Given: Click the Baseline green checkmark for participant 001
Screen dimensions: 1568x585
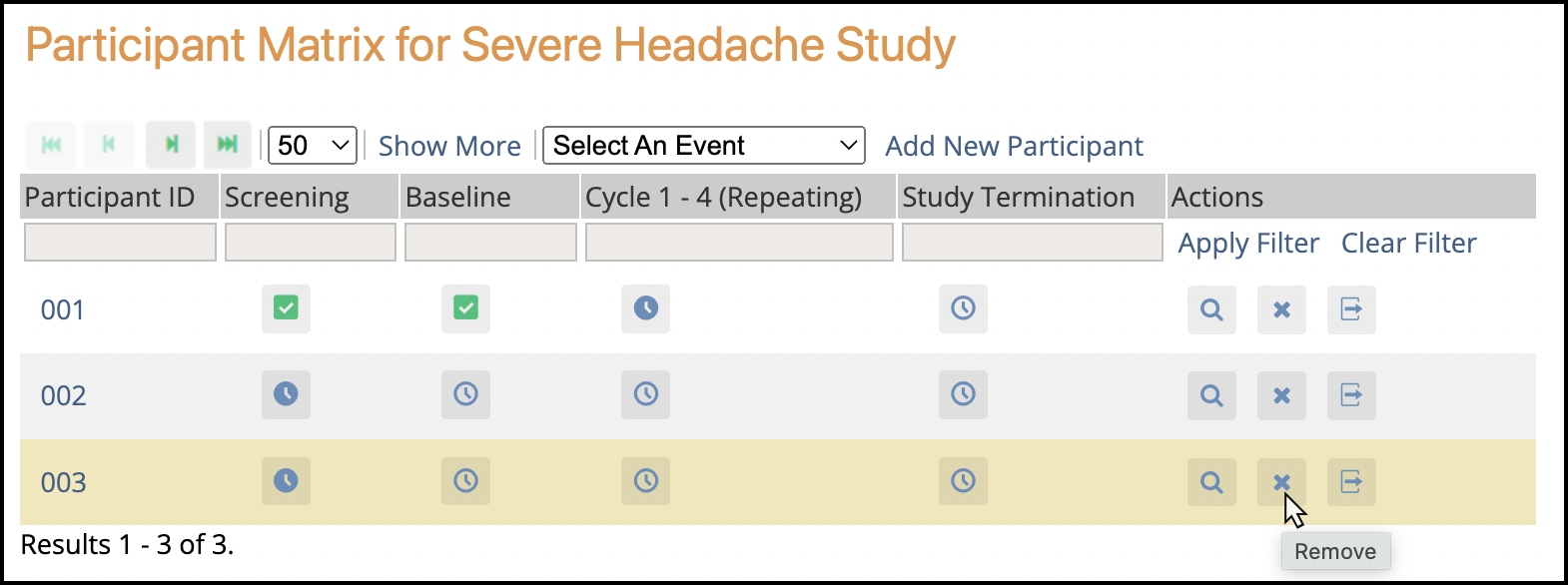Looking at the screenshot, I should pyautogui.click(x=465, y=309).
